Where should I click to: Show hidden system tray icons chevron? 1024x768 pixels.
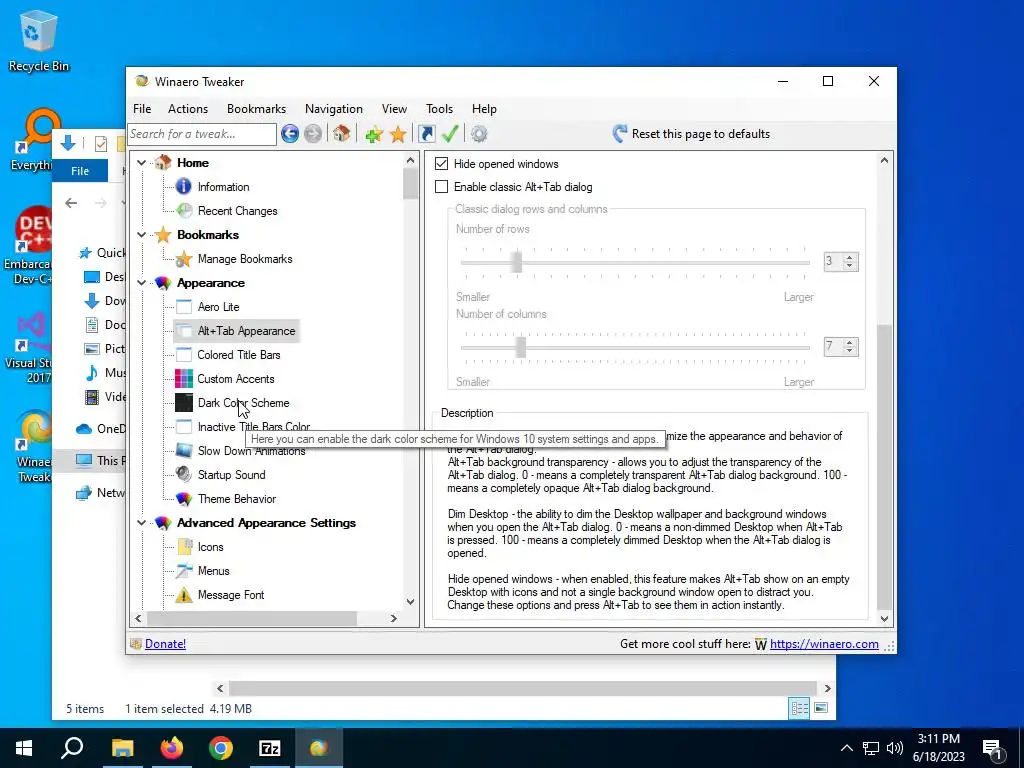point(846,748)
